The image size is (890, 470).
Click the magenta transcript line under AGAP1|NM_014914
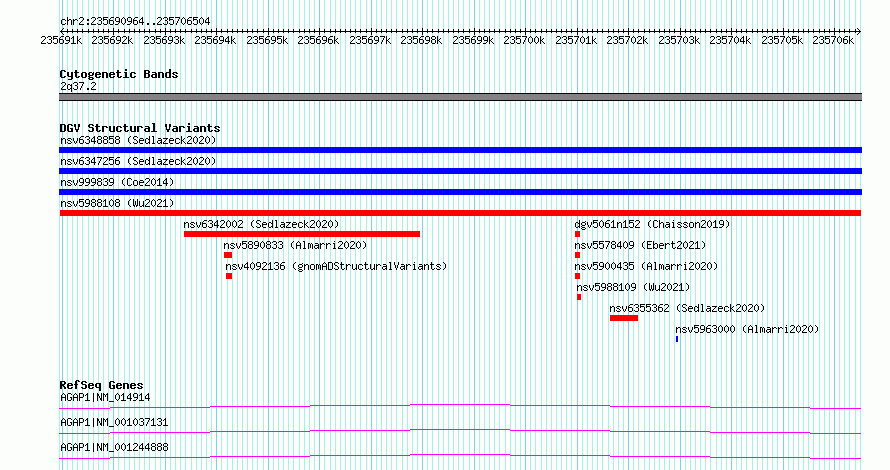[x=460, y=406]
